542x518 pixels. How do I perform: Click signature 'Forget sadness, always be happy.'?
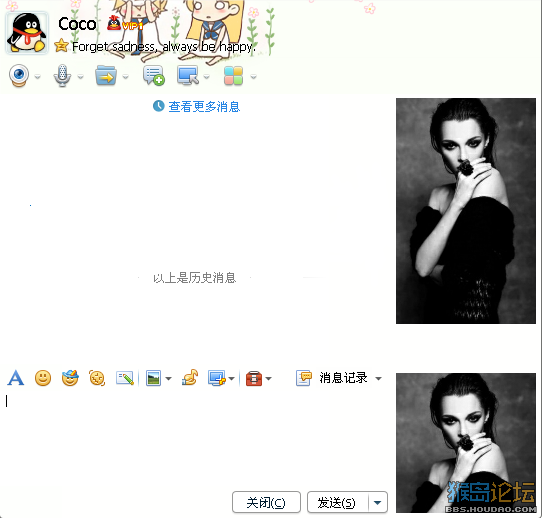164,46
